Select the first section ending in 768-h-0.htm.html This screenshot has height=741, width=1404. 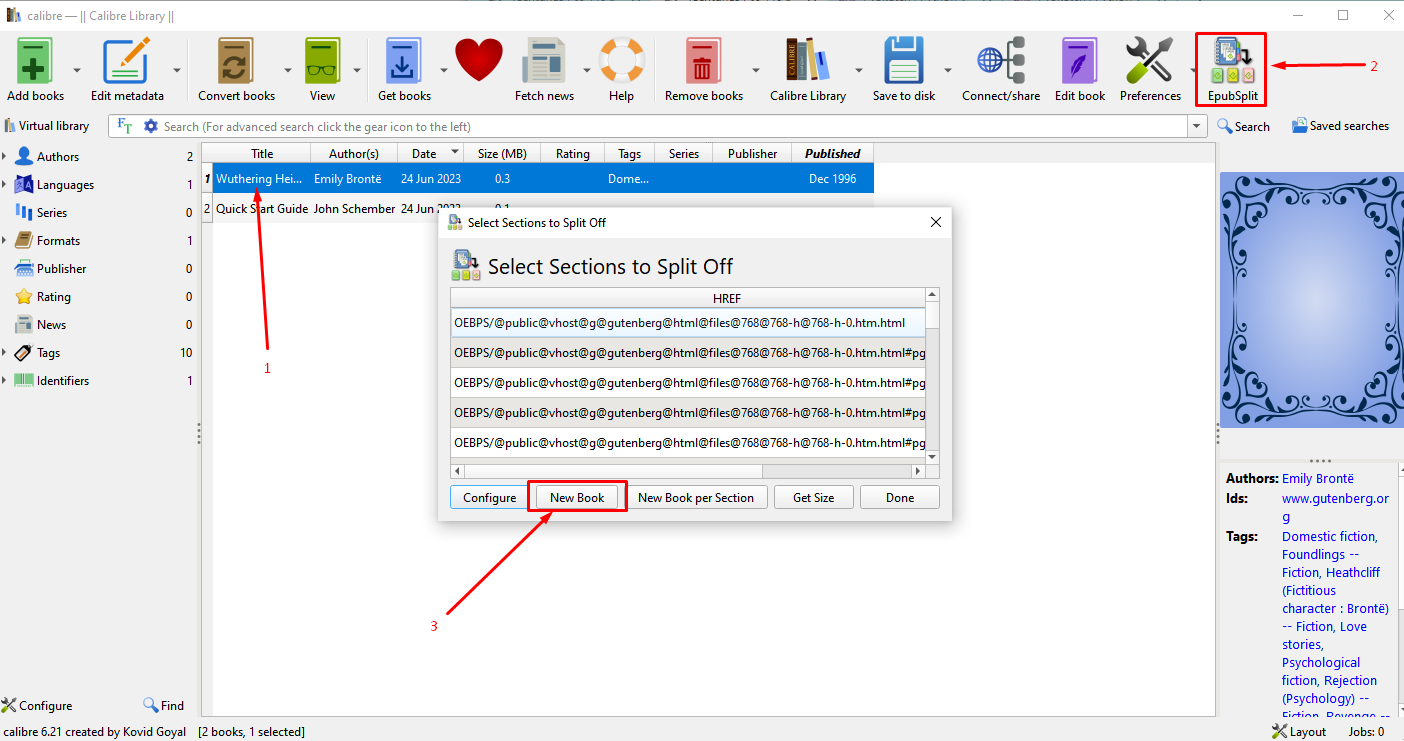click(688, 323)
